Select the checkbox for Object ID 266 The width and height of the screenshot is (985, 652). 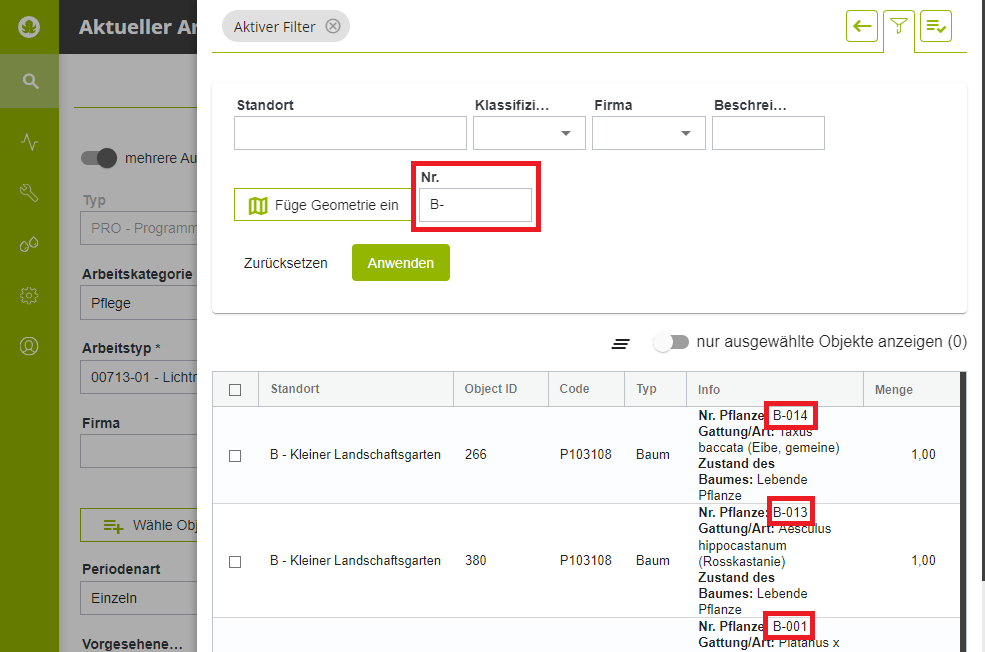[235, 455]
